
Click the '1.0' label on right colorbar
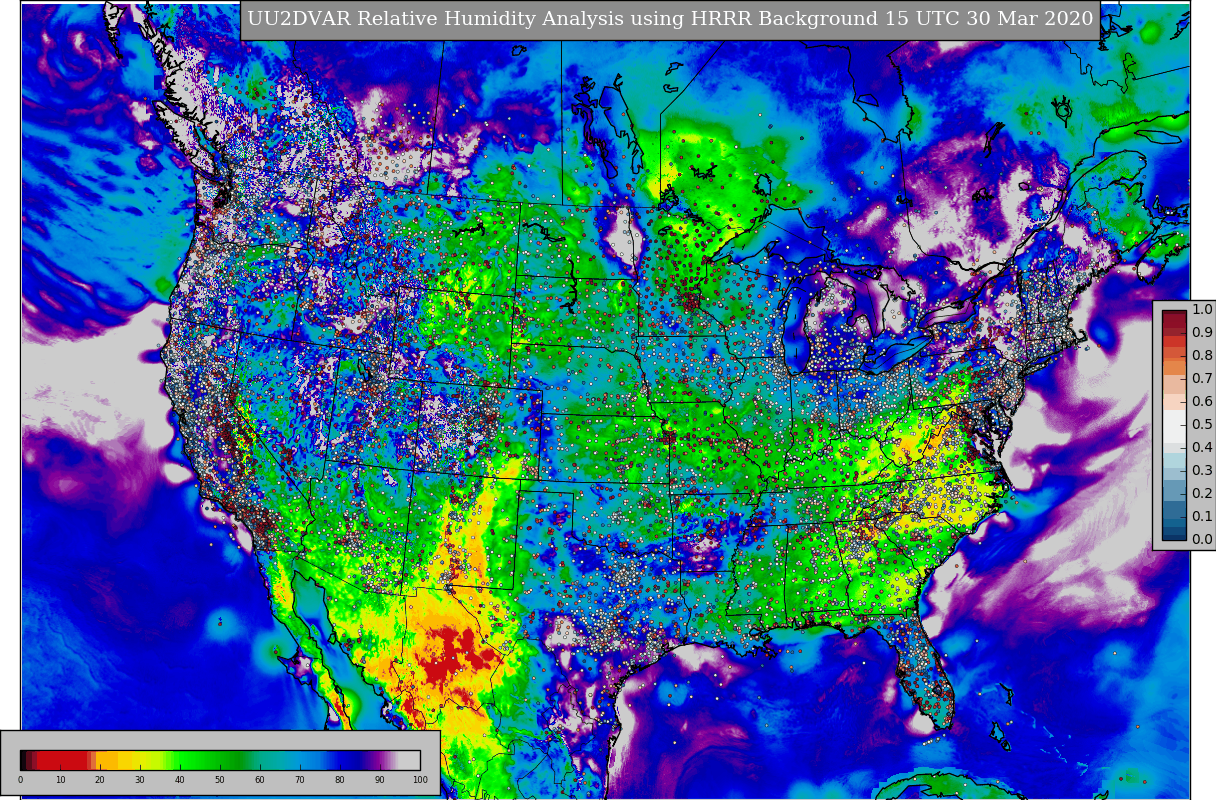pos(1202,310)
